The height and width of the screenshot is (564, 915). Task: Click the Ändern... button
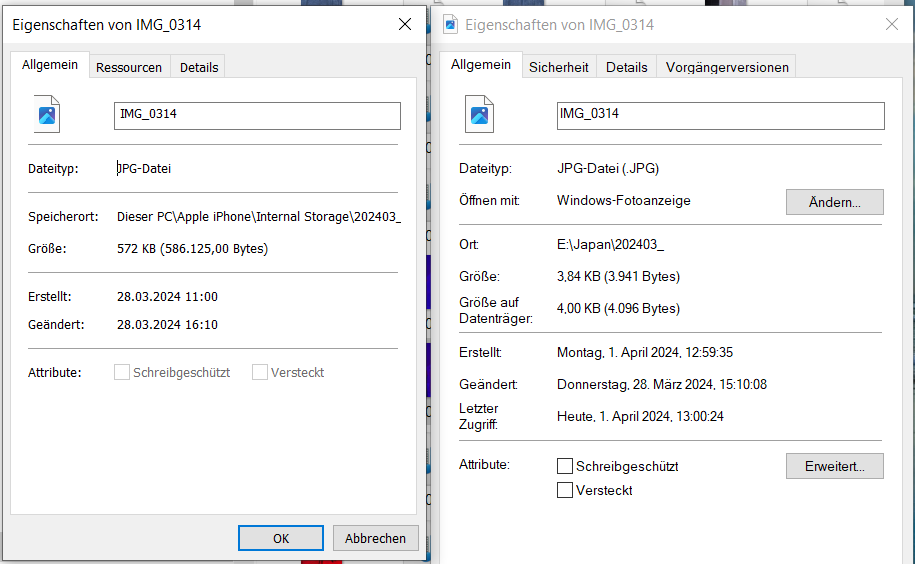pyautogui.click(x=834, y=202)
